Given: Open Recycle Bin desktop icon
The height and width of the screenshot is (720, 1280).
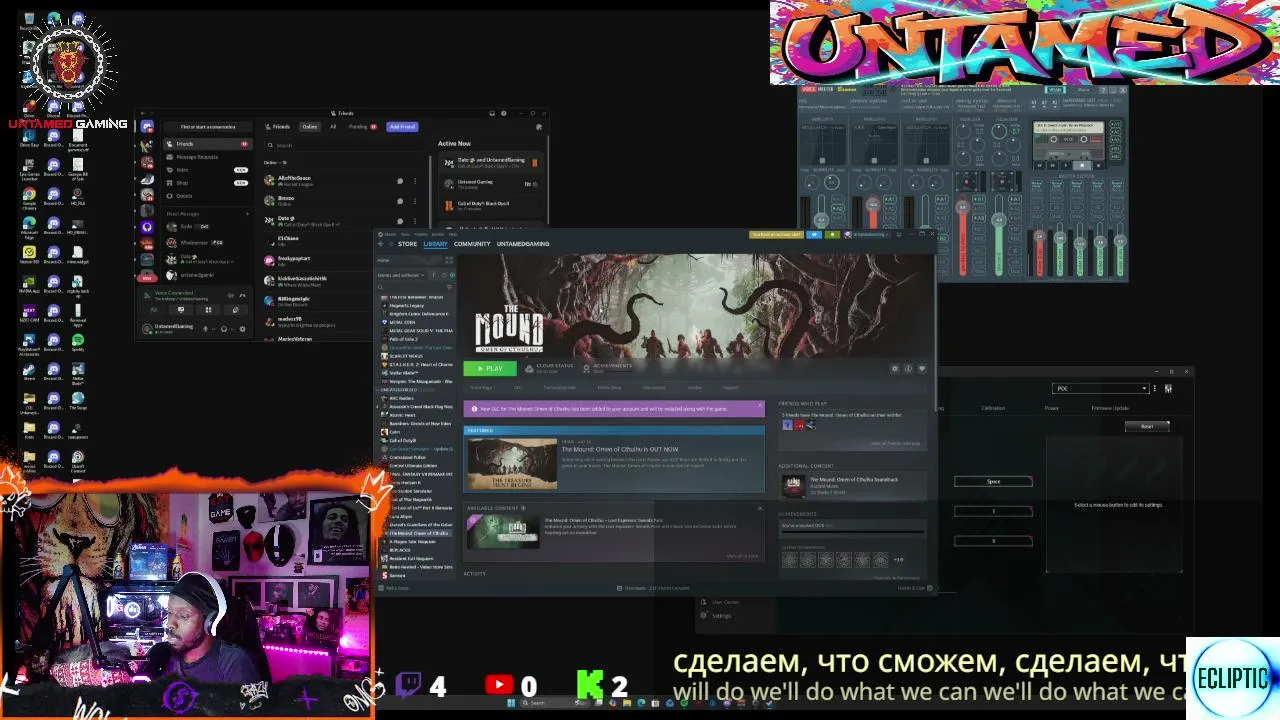Looking at the screenshot, I should tap(29, 20).
